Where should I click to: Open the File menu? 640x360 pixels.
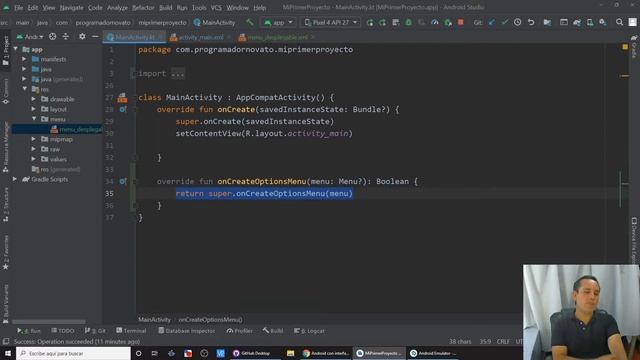18,7
